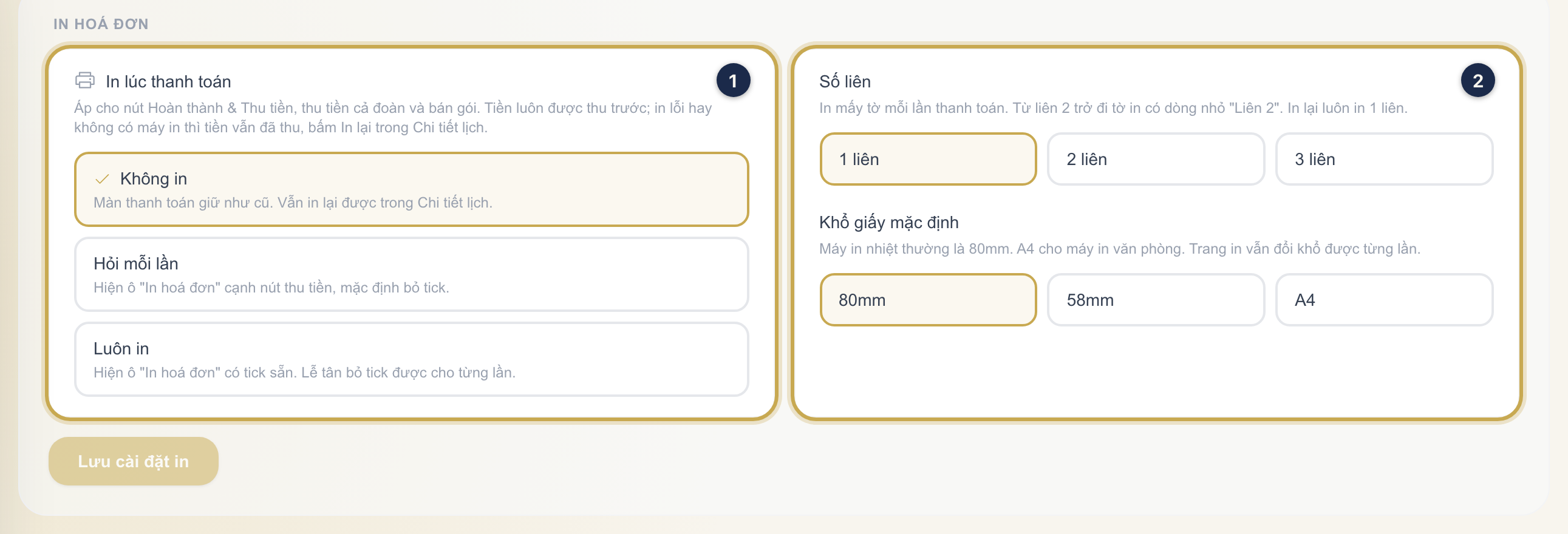
Task: Click the number 1 badge
Action: [x=733, y=80]
